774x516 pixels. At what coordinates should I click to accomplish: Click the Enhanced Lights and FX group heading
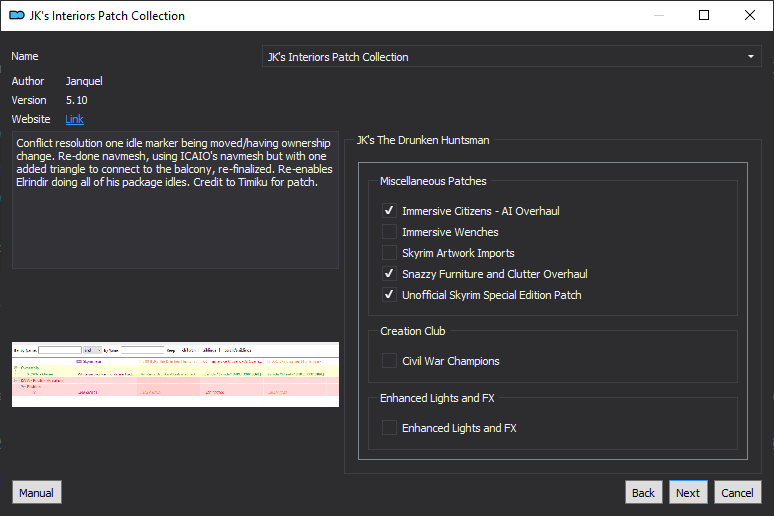(437, 398)
